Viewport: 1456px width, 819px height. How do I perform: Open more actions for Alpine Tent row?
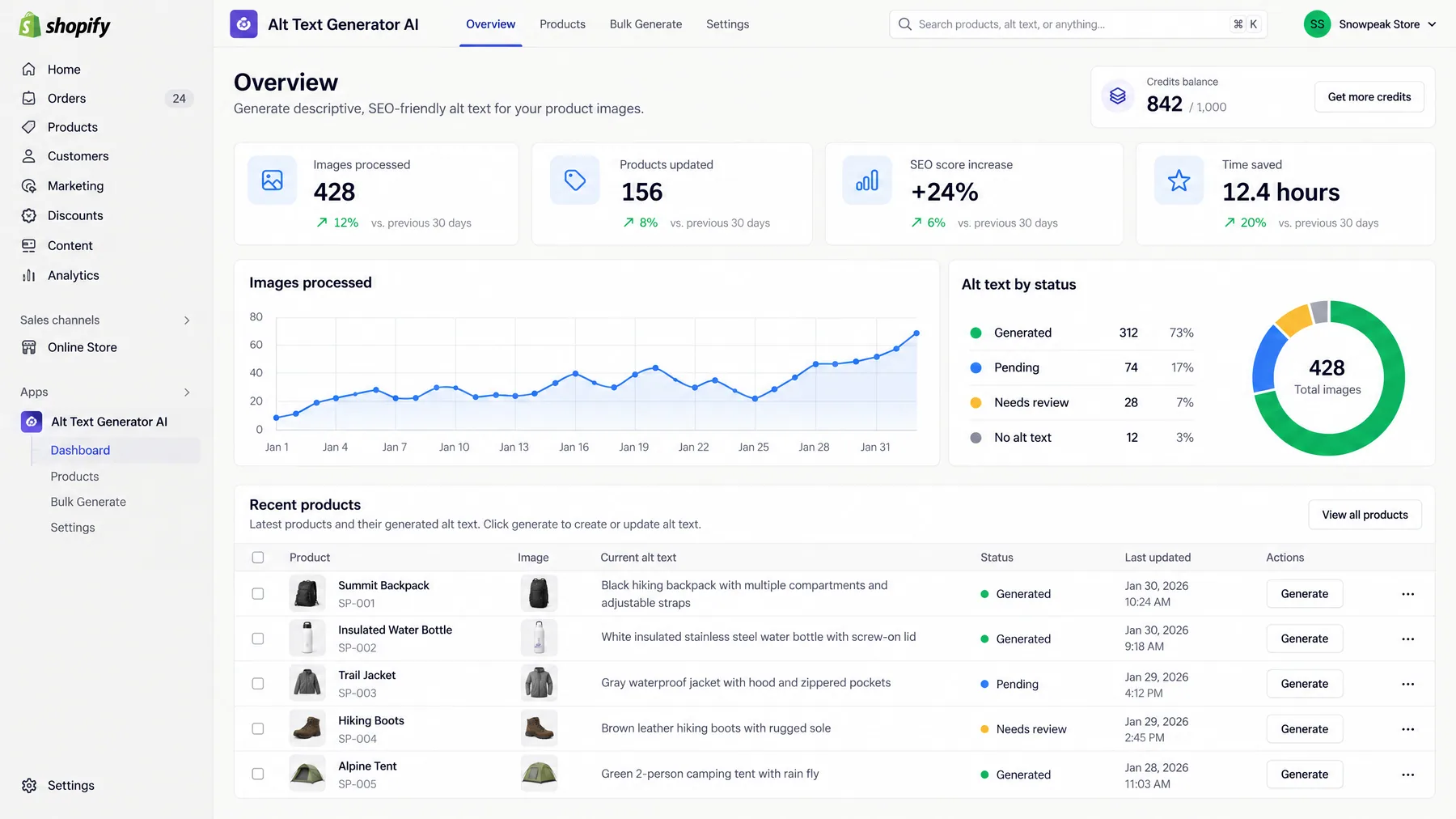click(x=1408, y=774)
